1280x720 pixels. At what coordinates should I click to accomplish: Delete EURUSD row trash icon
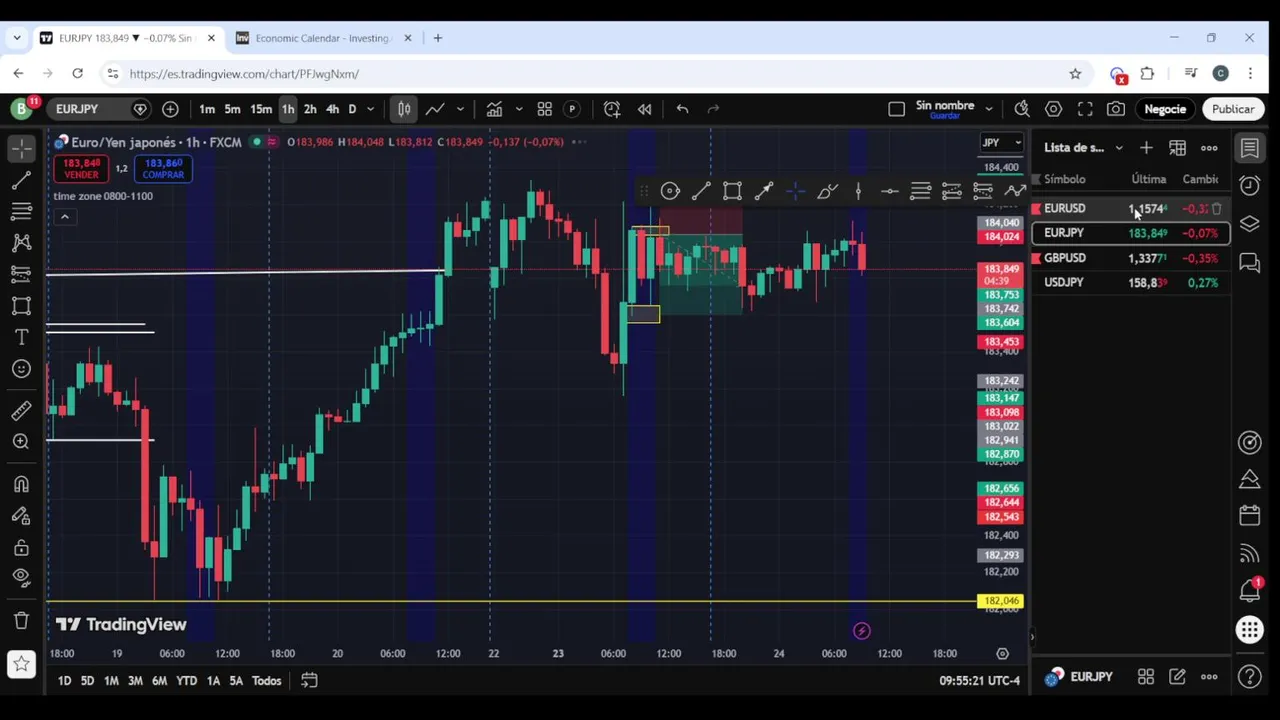(x=1217, y=209)
